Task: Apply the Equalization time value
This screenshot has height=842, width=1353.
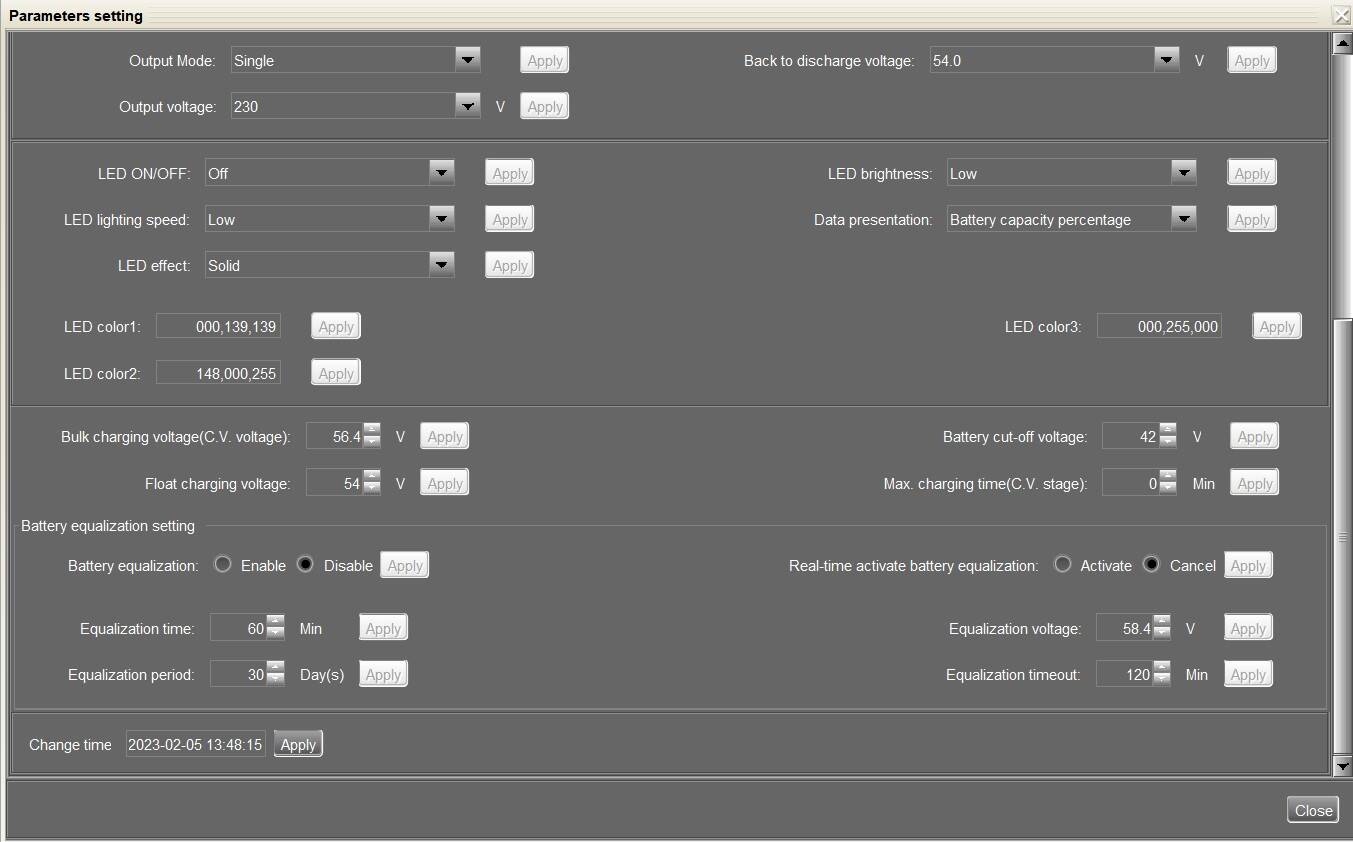Action: coord(383,628)
